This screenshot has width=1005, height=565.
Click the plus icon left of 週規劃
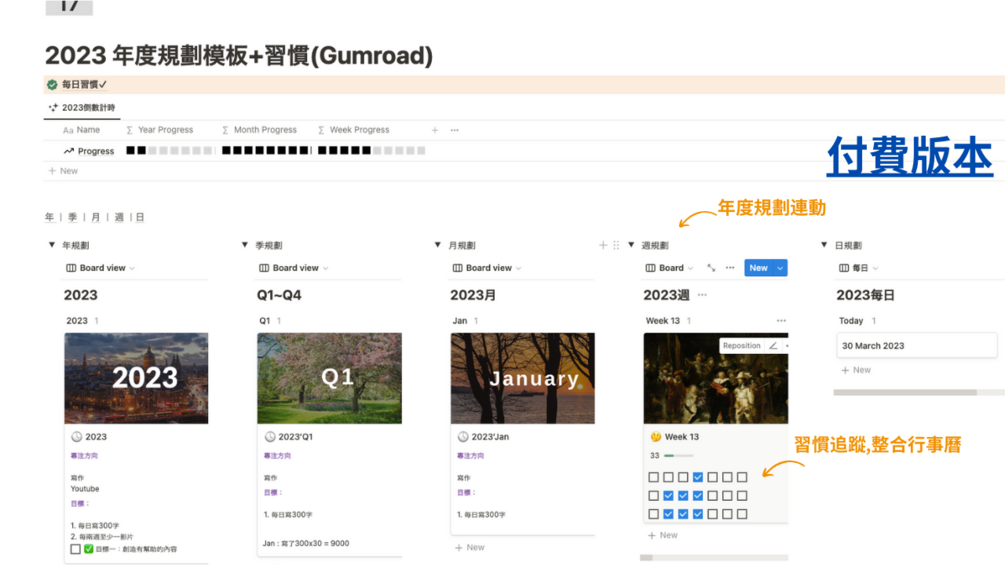click(x=602, y=245)
